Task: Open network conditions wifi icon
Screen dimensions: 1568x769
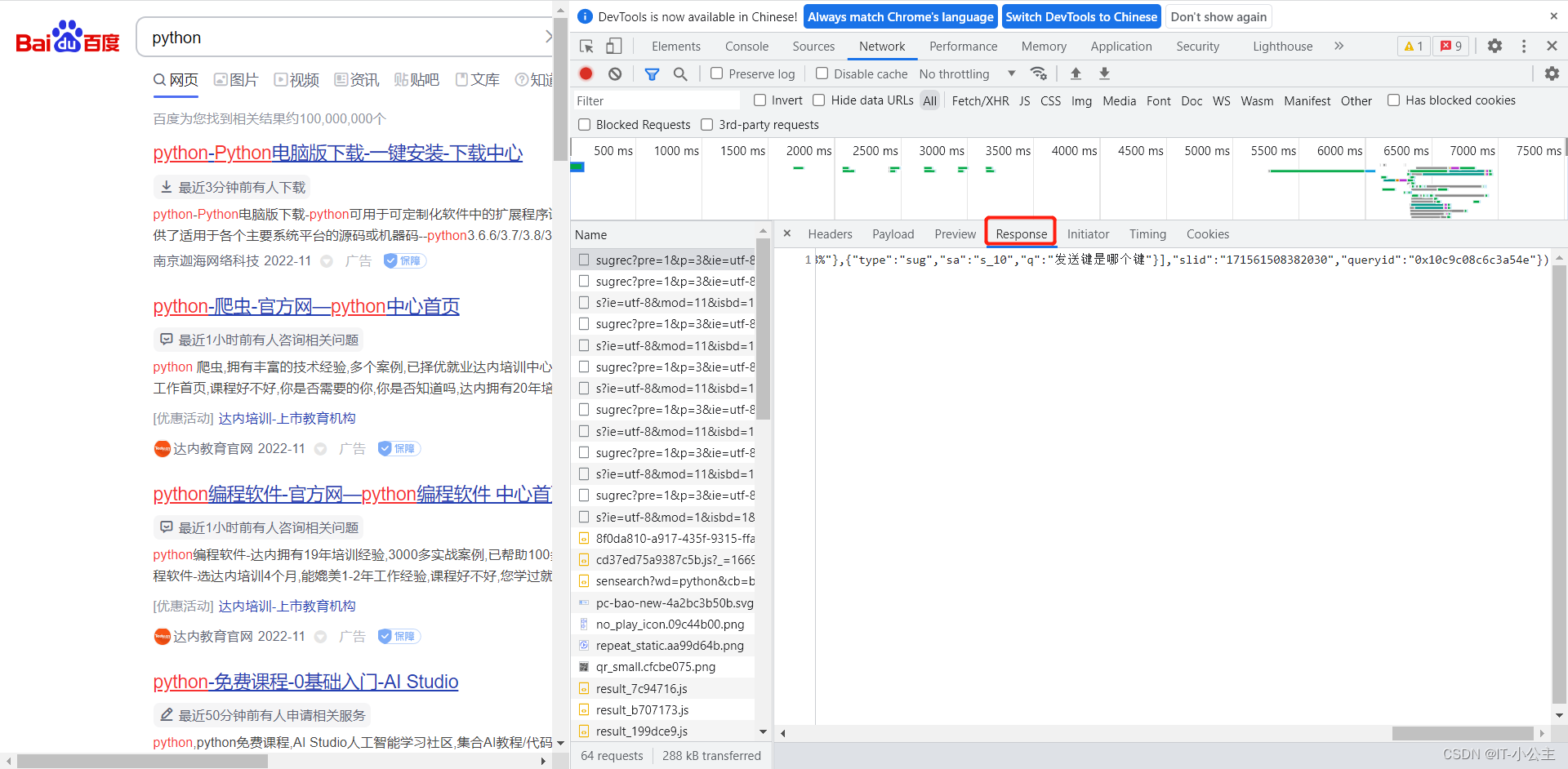Action: coord(1039,73)
